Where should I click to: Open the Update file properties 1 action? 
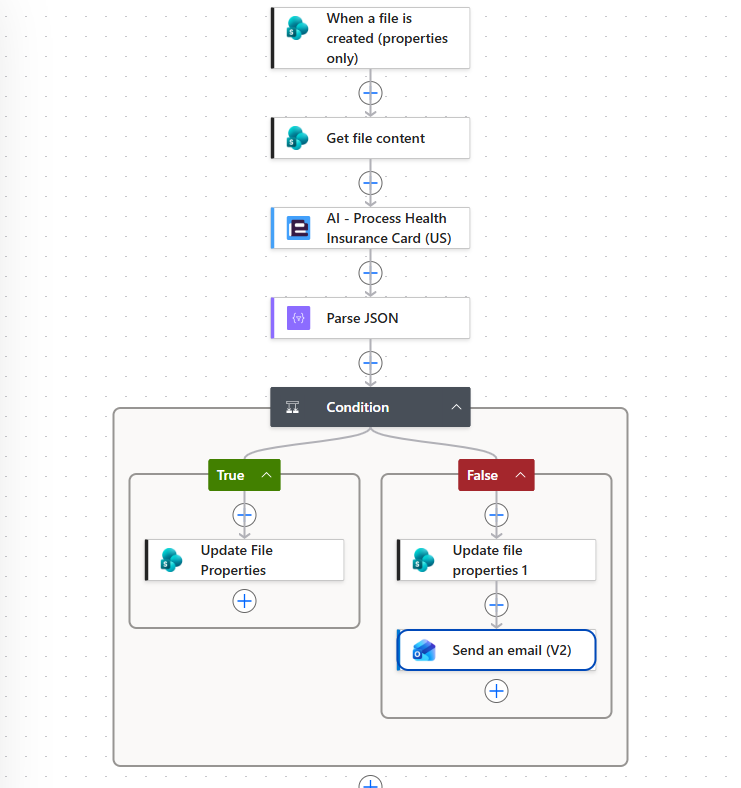496,560
